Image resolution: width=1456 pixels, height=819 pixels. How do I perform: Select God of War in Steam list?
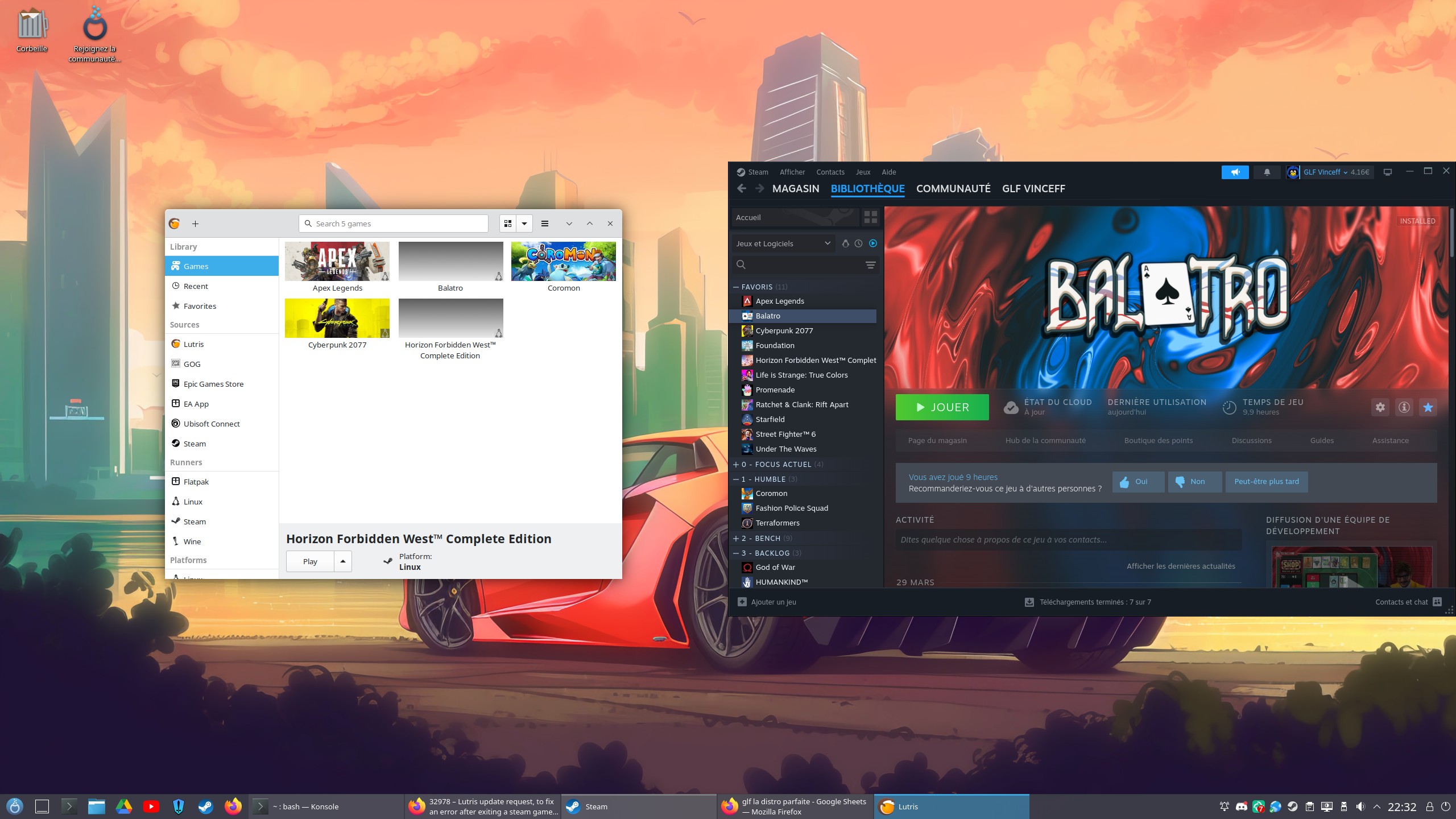(x=803, y=567)
